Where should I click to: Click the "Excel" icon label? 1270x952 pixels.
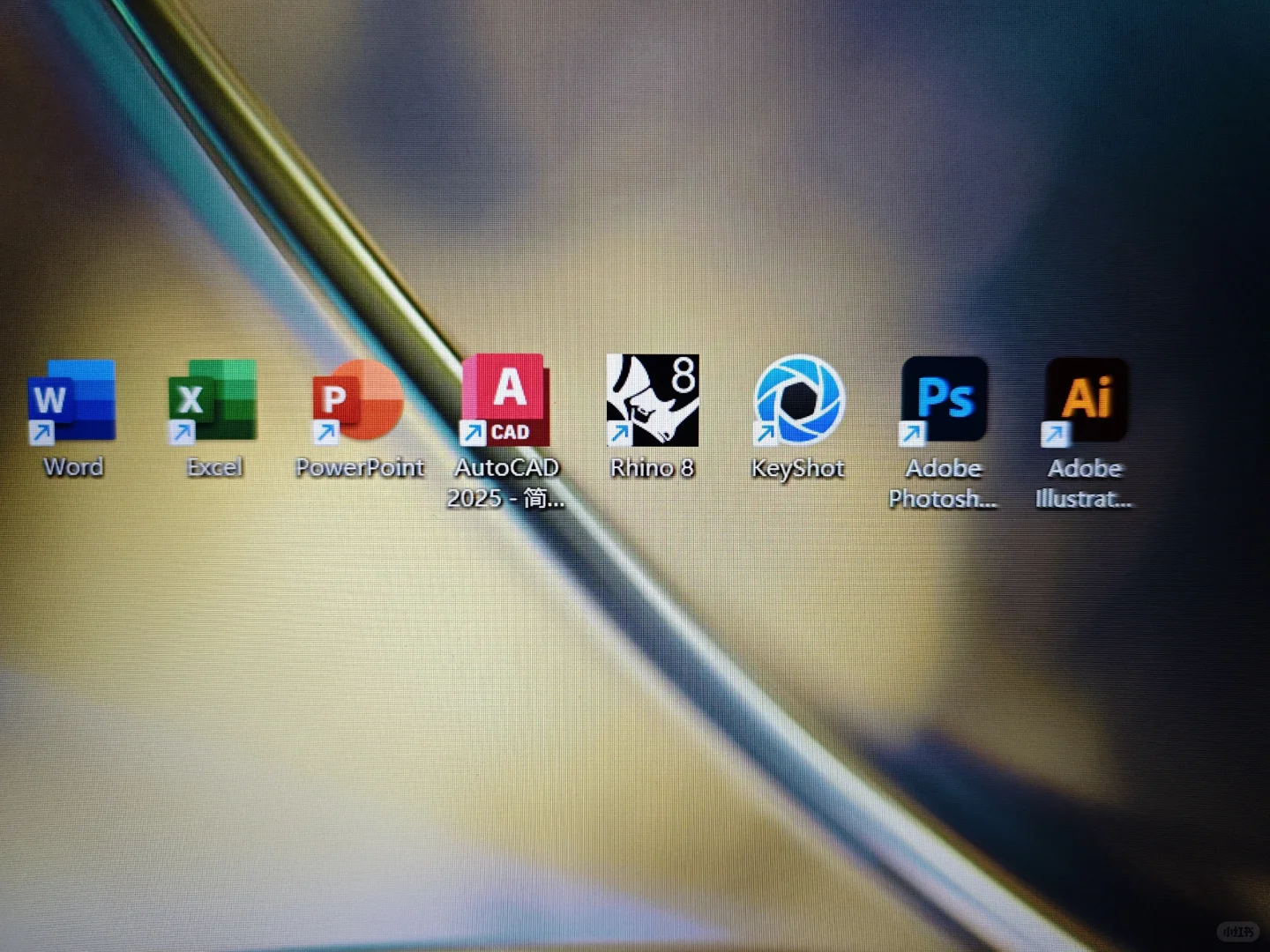tap(214, 467)
